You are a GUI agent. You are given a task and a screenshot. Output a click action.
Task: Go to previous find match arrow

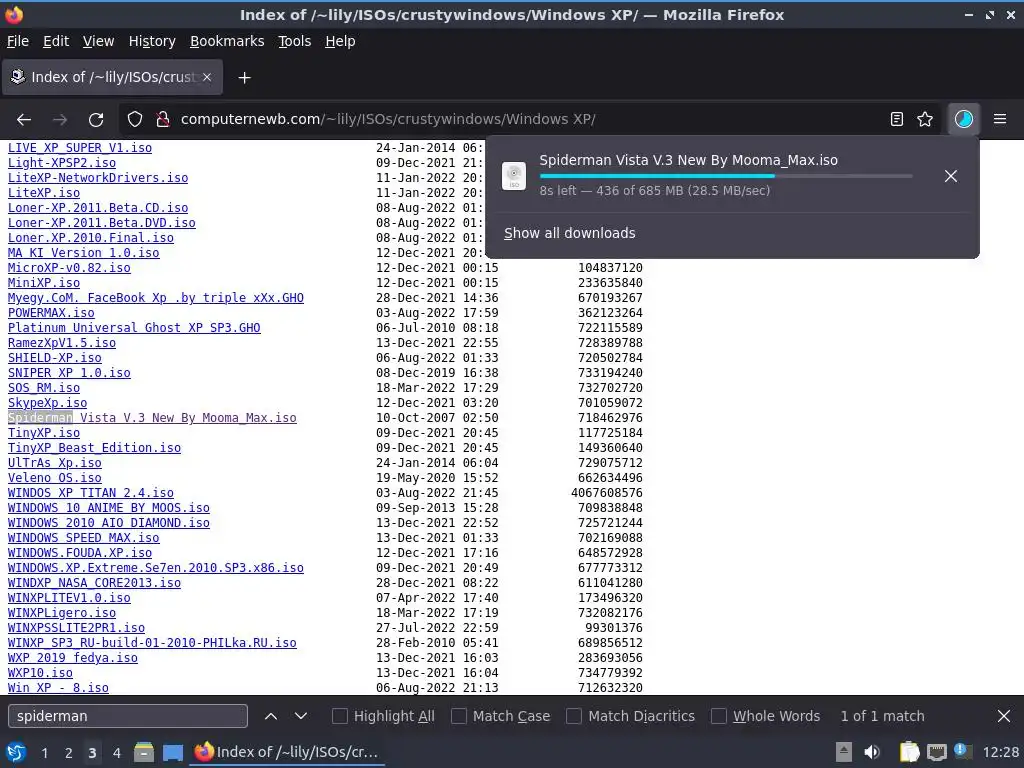tap(271, 716)
